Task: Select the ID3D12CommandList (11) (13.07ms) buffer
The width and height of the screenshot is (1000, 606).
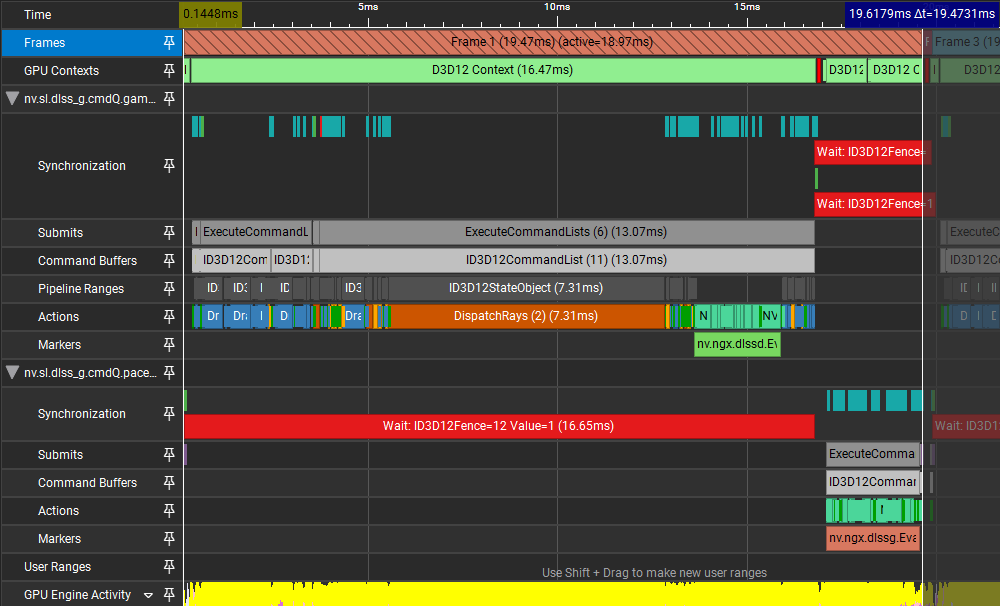Action: click(x=566, y=260)
